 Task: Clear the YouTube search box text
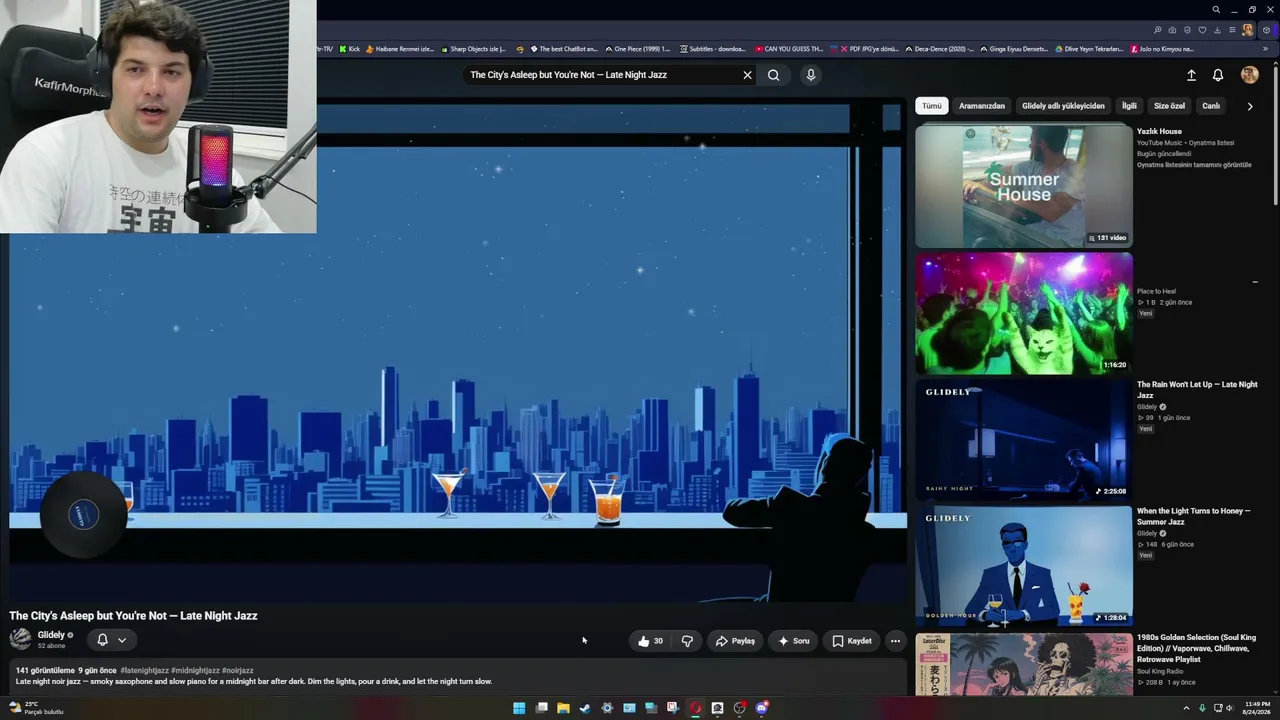click(x=747, y=75)
